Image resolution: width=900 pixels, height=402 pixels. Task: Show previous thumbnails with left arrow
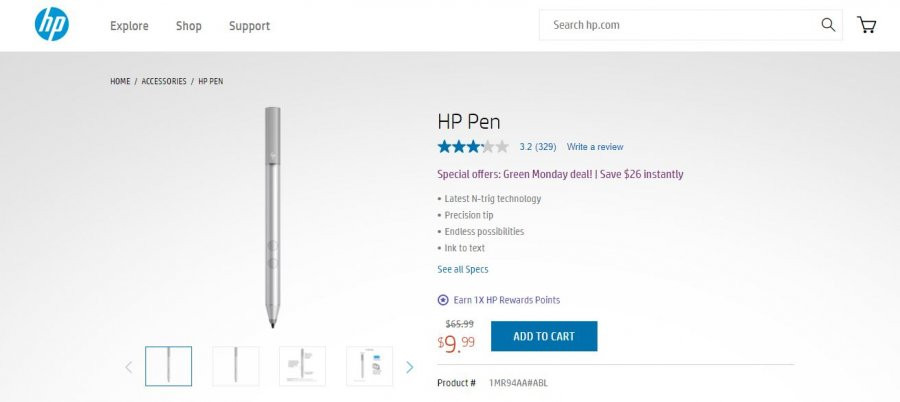click(x=129, y=367)
